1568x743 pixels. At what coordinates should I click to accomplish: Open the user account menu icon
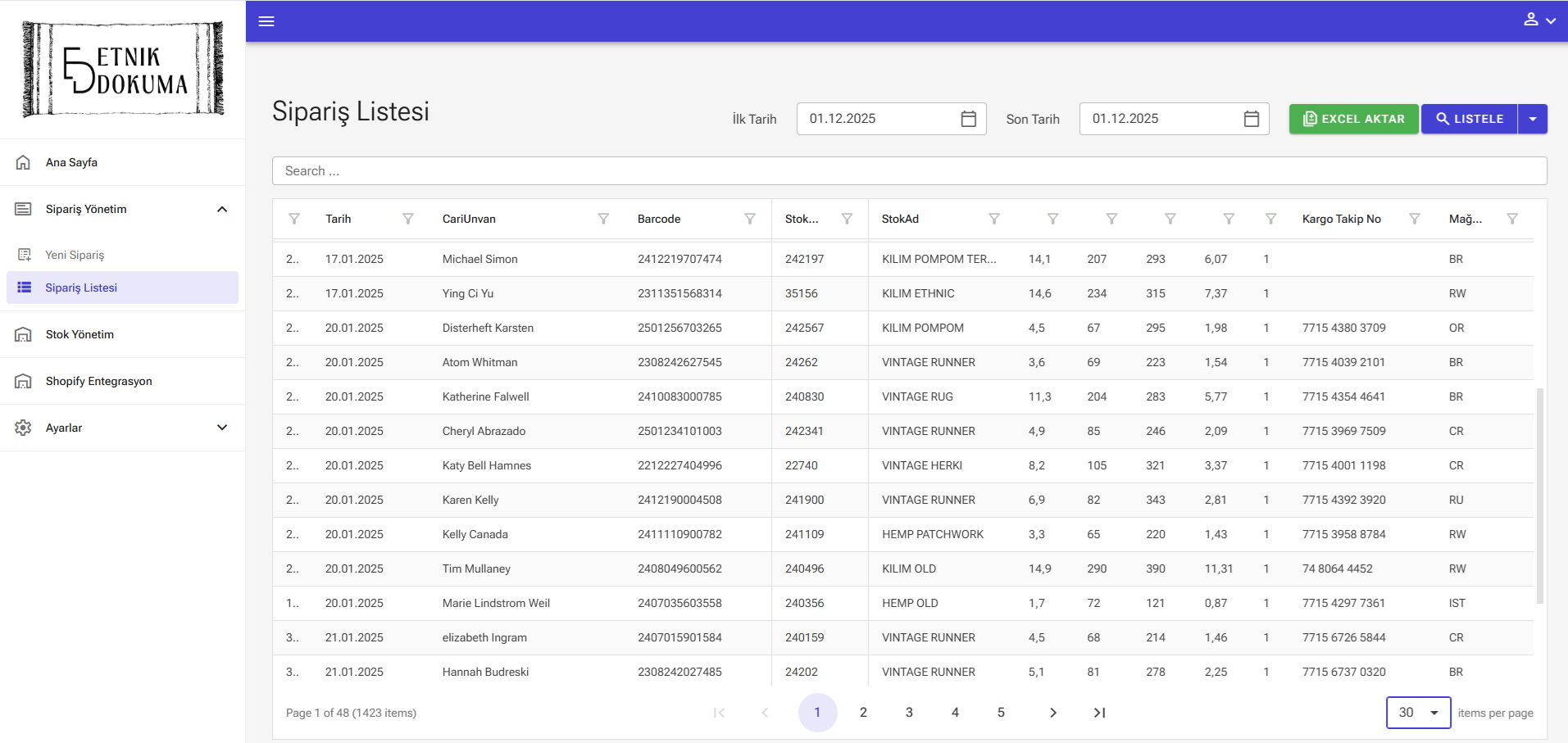click(x=1538, y=20)
